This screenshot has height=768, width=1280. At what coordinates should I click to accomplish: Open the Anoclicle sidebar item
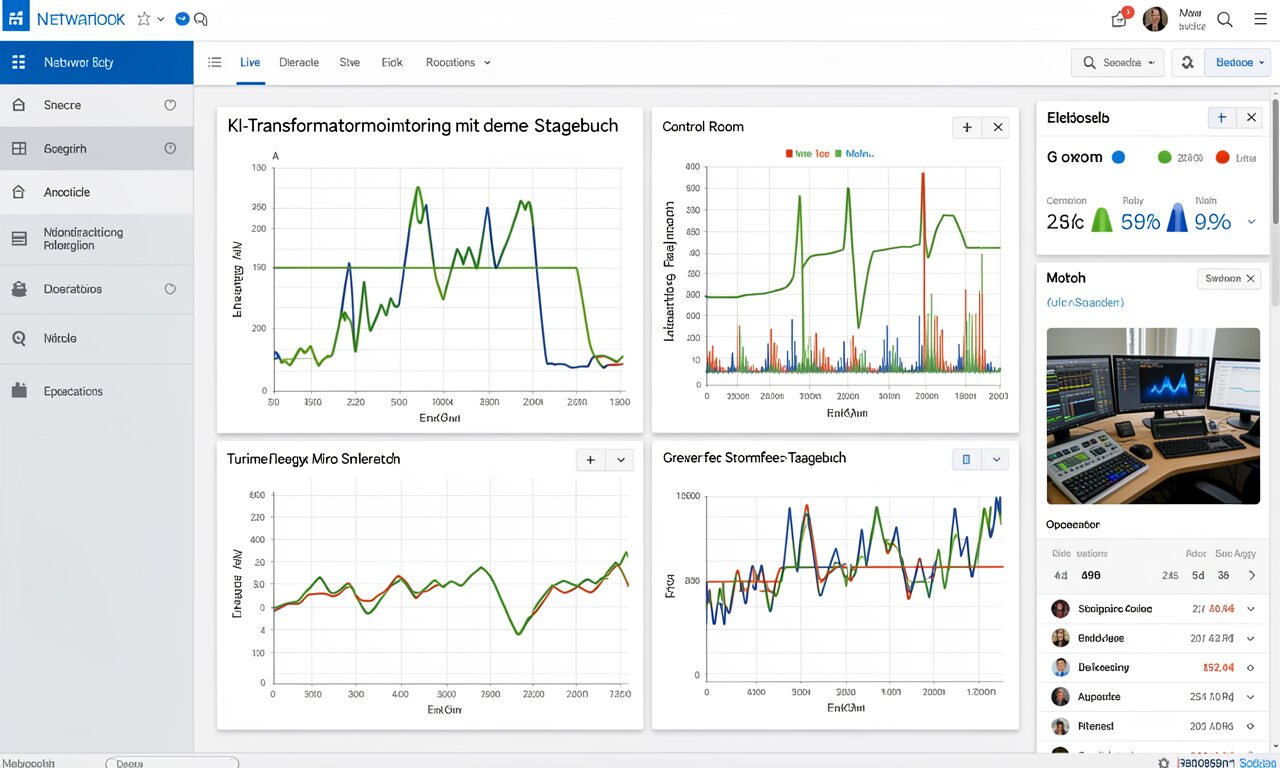tap(97, 192)
